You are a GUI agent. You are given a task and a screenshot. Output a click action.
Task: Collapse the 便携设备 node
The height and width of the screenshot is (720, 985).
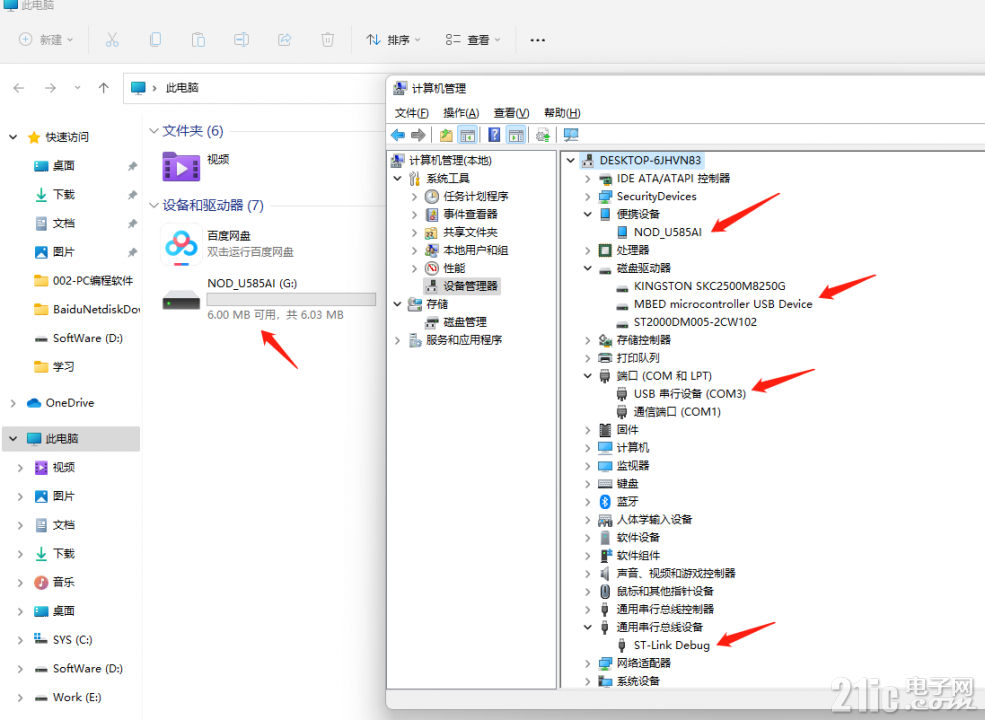pyautogui.click(x=587, y=214)
